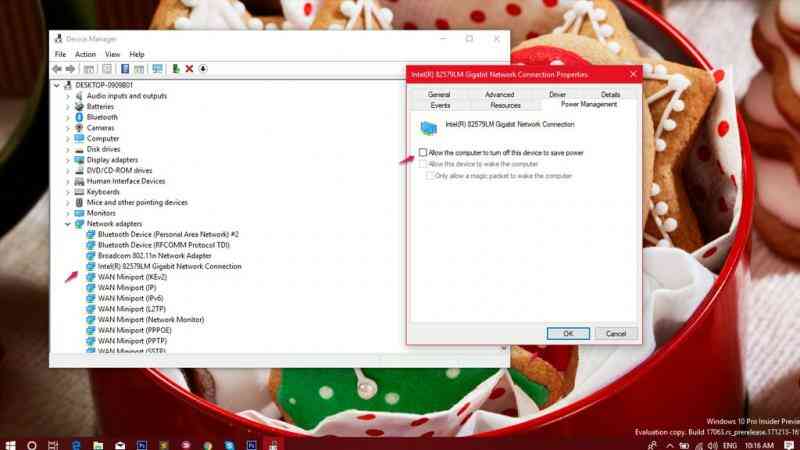This screenshot has width=800, height=450.
Task: Open the Action Center notification icon
Action: (x=789, y=445)
